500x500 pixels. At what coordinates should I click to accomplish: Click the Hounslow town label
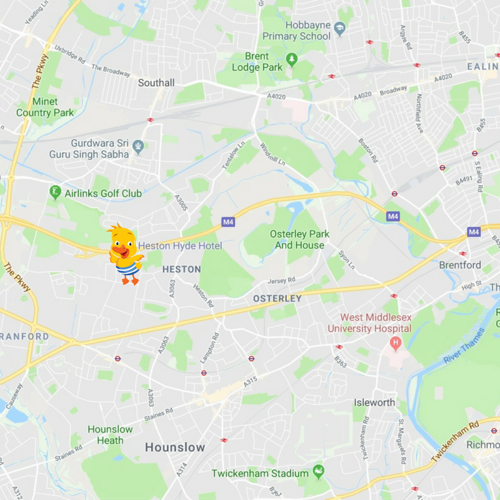(175, 447)
